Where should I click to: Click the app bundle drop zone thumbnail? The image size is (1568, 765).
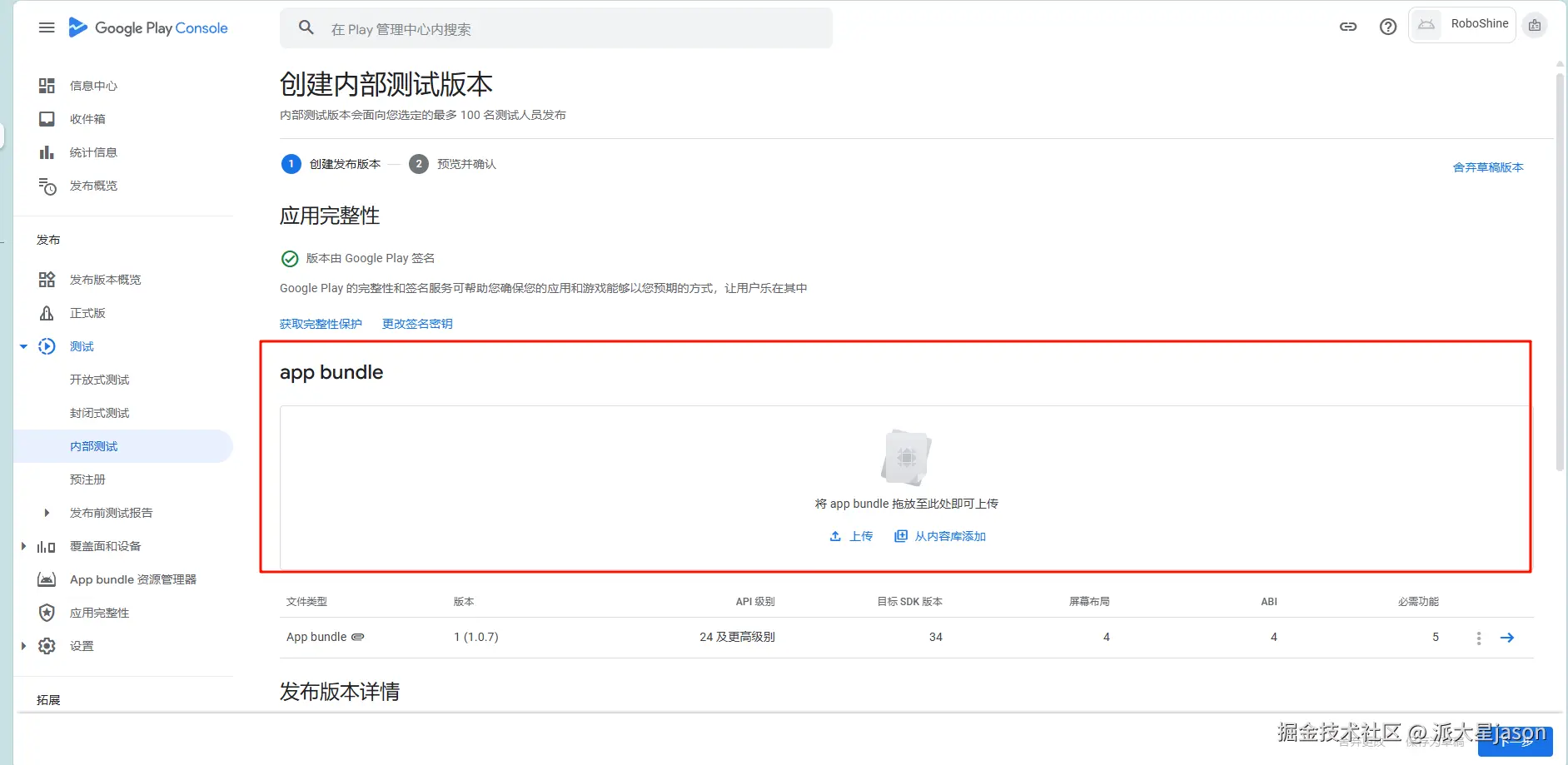[x=906, y=457]
